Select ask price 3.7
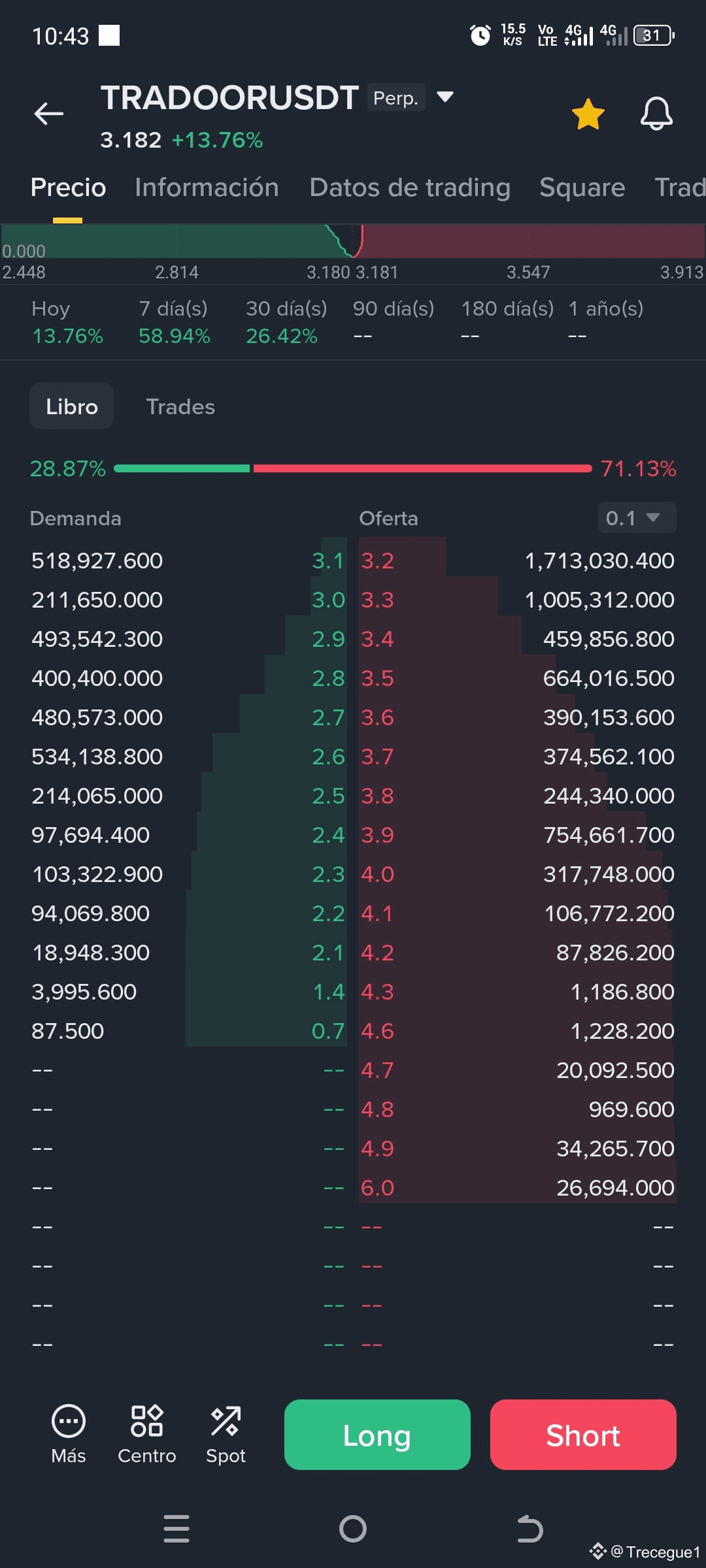706x1568 pixels. tap(377, 757)
